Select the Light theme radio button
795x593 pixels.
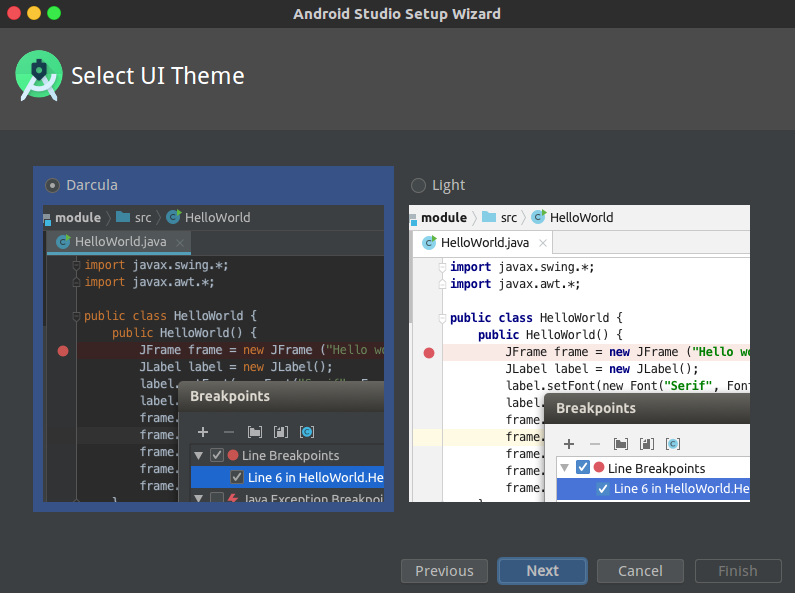[x=418, y=186]
